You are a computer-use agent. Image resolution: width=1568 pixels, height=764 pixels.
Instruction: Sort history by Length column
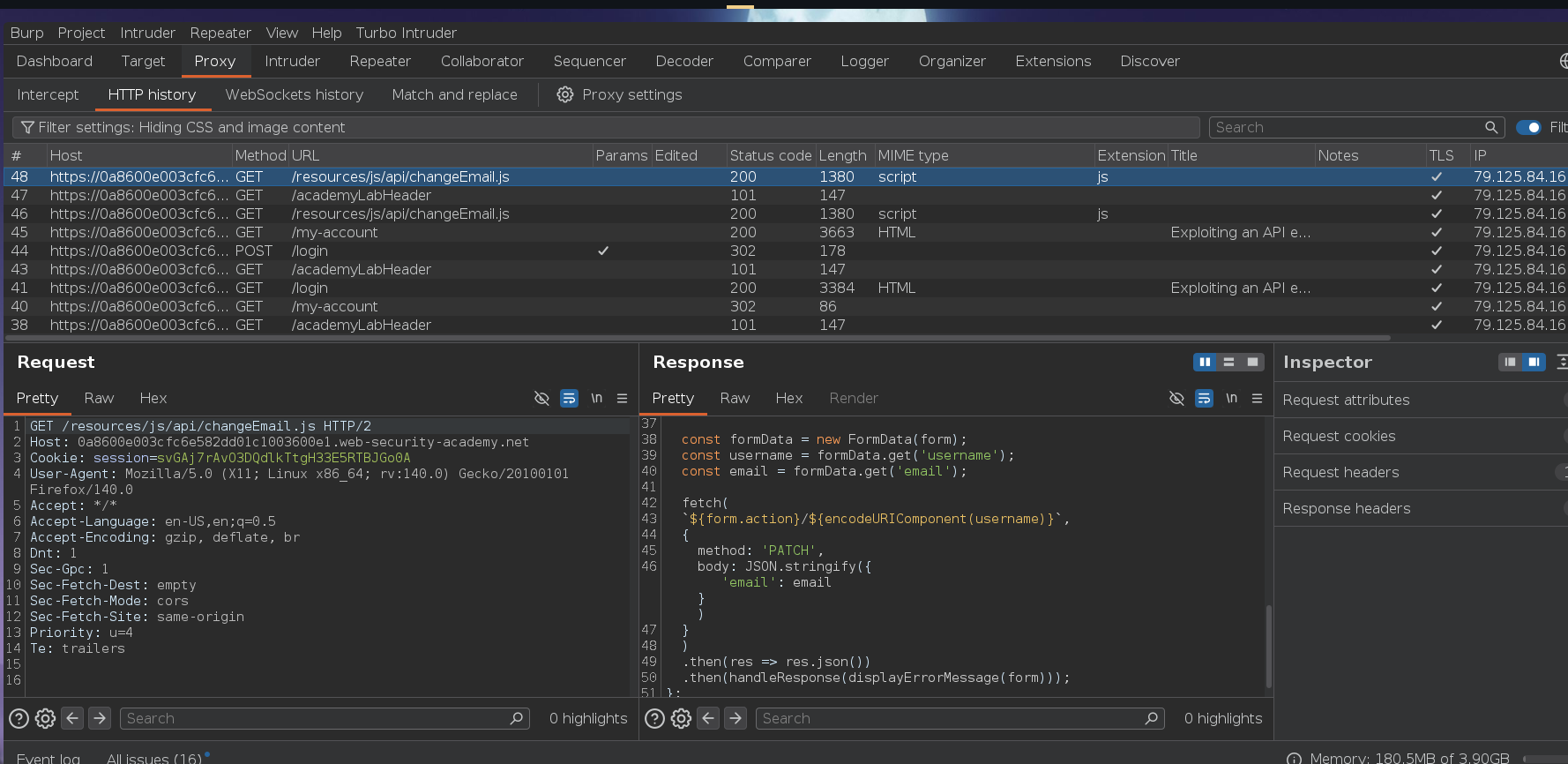click(x=843, y=155)
